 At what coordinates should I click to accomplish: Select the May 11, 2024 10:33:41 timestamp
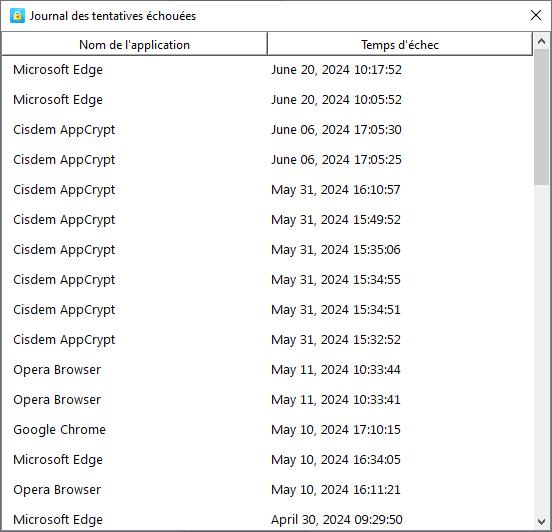[x=335, y=400]
